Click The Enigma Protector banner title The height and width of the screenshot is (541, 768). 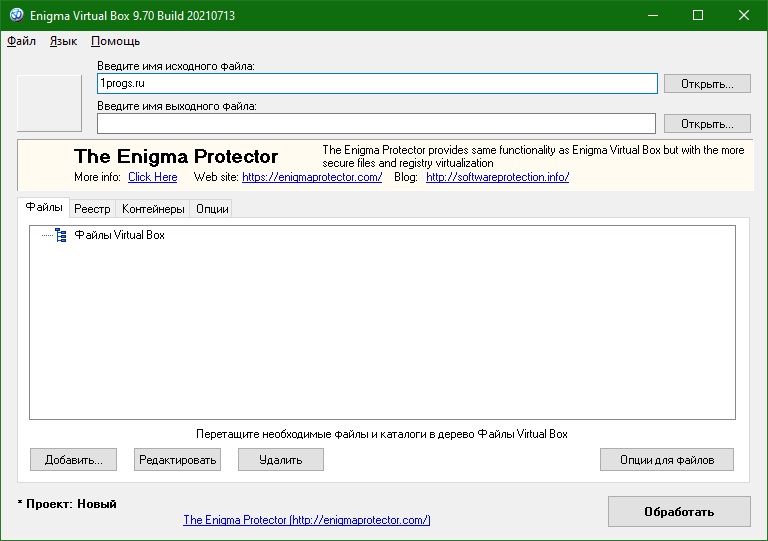click(176, 157)
